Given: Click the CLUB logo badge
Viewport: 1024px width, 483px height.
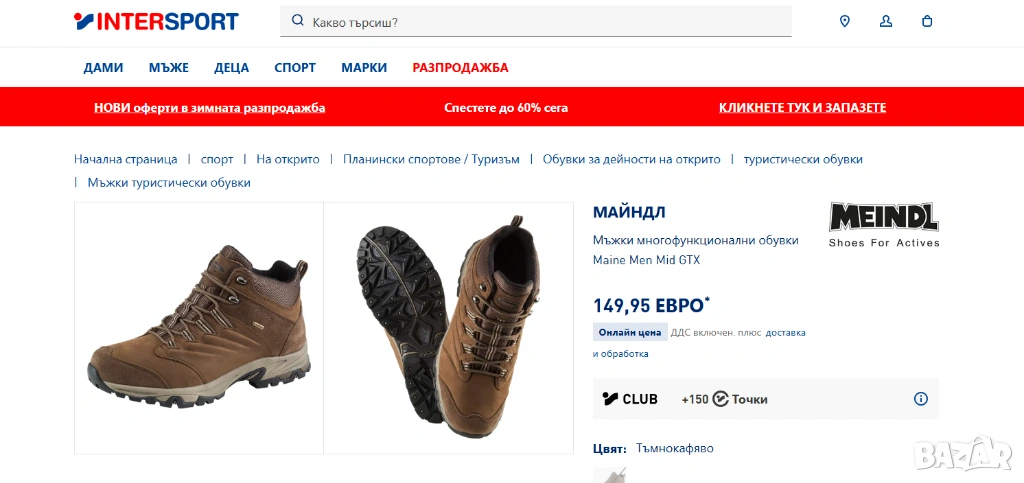Looking at the screenshot, I should [630, 399].
